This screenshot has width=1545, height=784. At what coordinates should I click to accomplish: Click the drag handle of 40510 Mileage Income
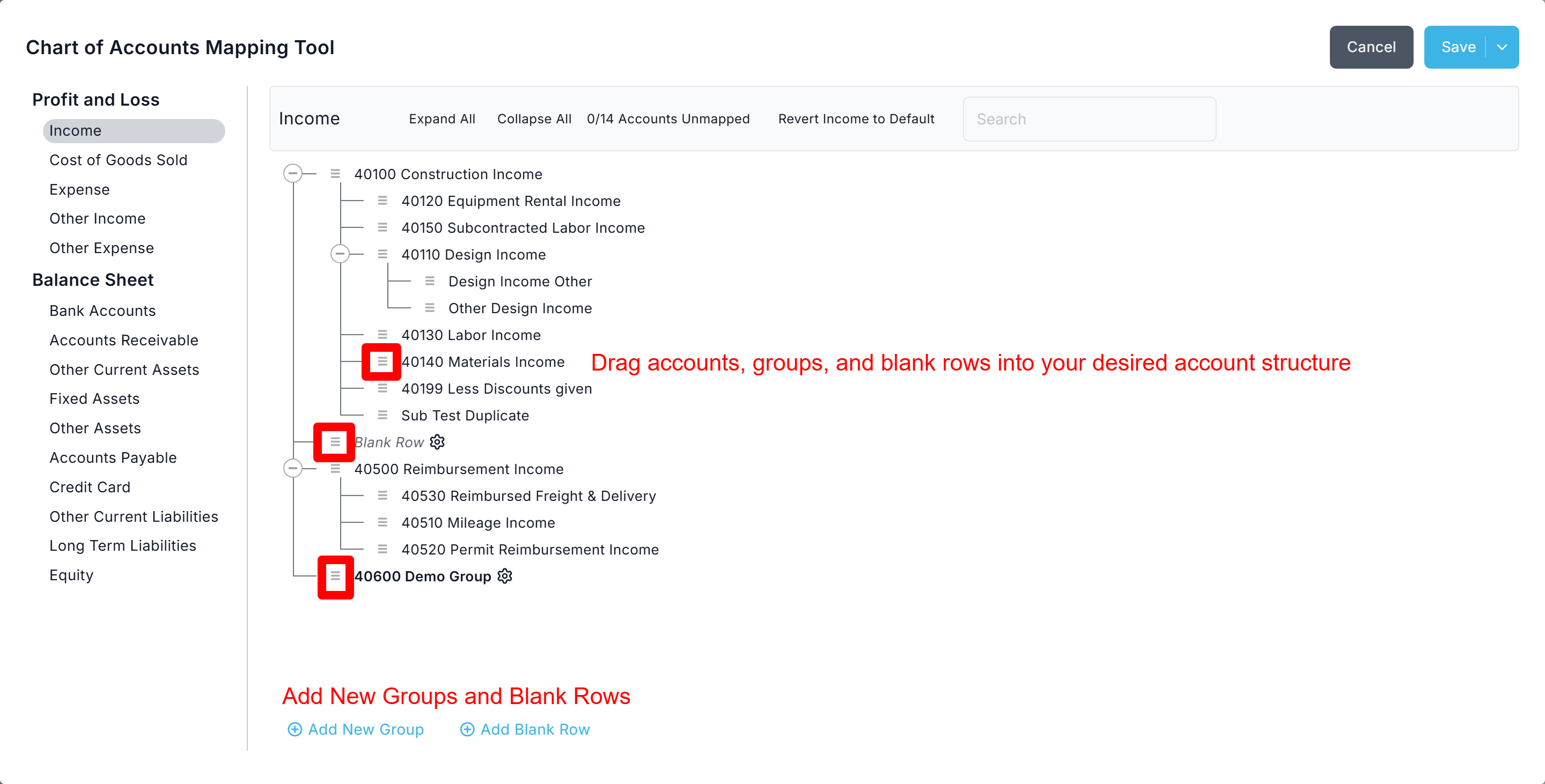pos(382,523)
